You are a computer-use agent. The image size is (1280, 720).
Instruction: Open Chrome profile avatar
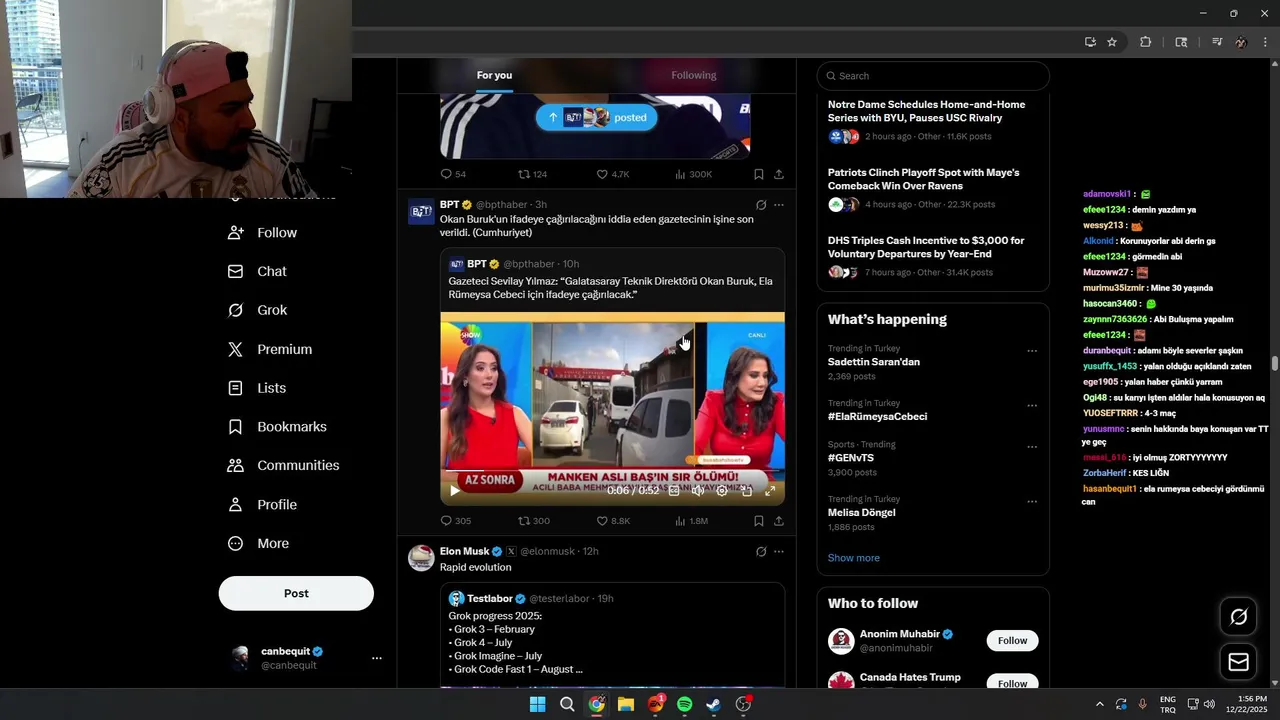1241,42
